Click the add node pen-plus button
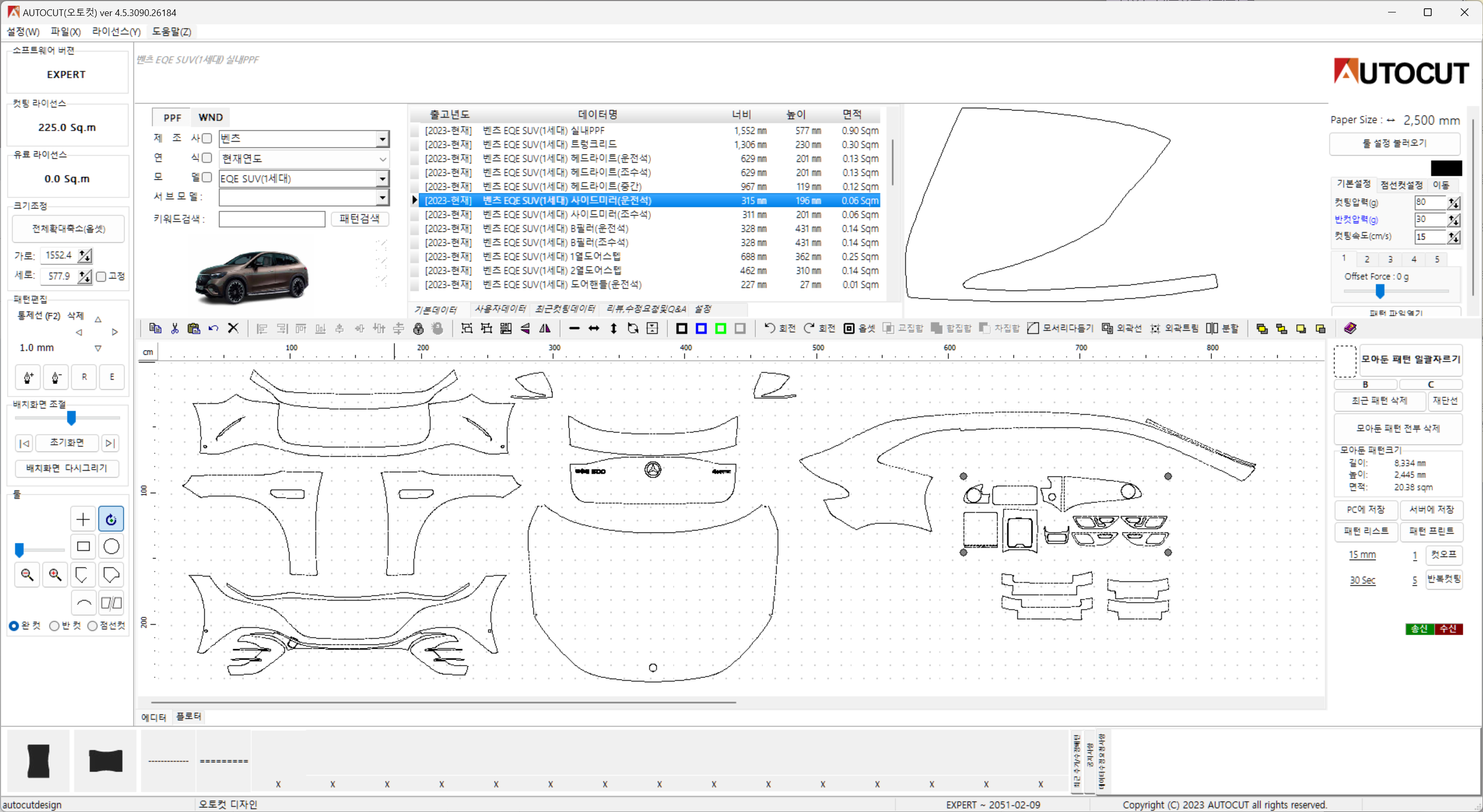 coord(28,377)
